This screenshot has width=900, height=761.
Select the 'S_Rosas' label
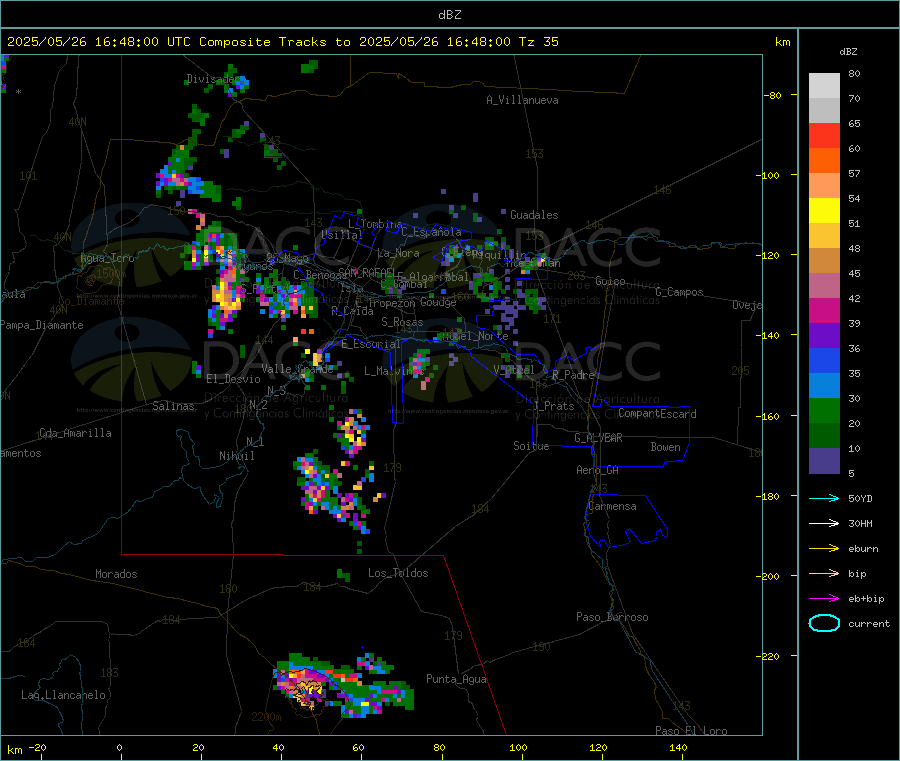[x=402, y=322]
